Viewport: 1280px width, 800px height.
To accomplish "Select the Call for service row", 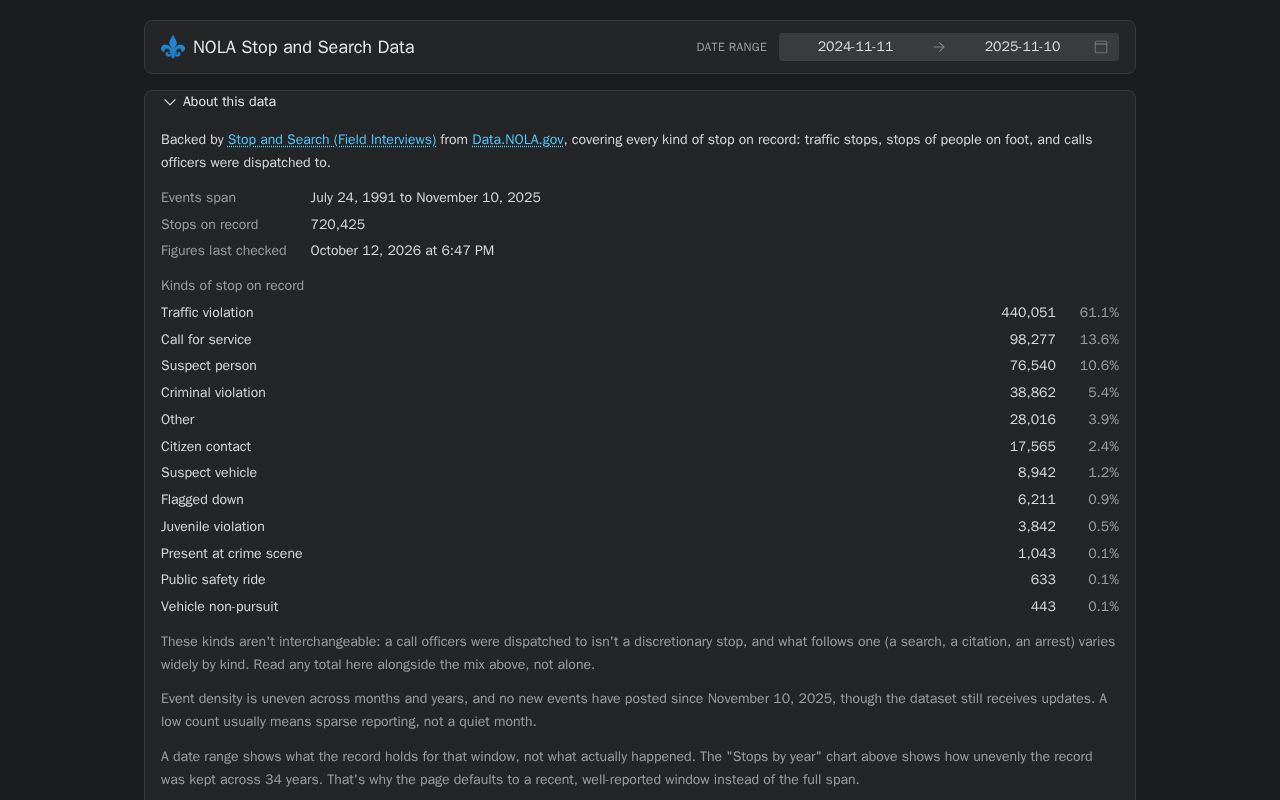I will 640,340.
